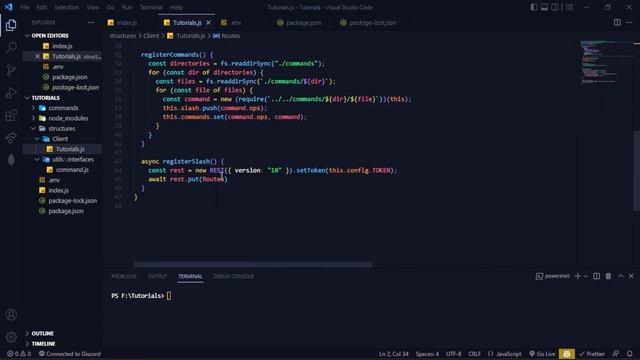Click Spaces: 4 indentation setting
Image resolution: width=640 pixels, height=360 pixels.
pos(427,354)
